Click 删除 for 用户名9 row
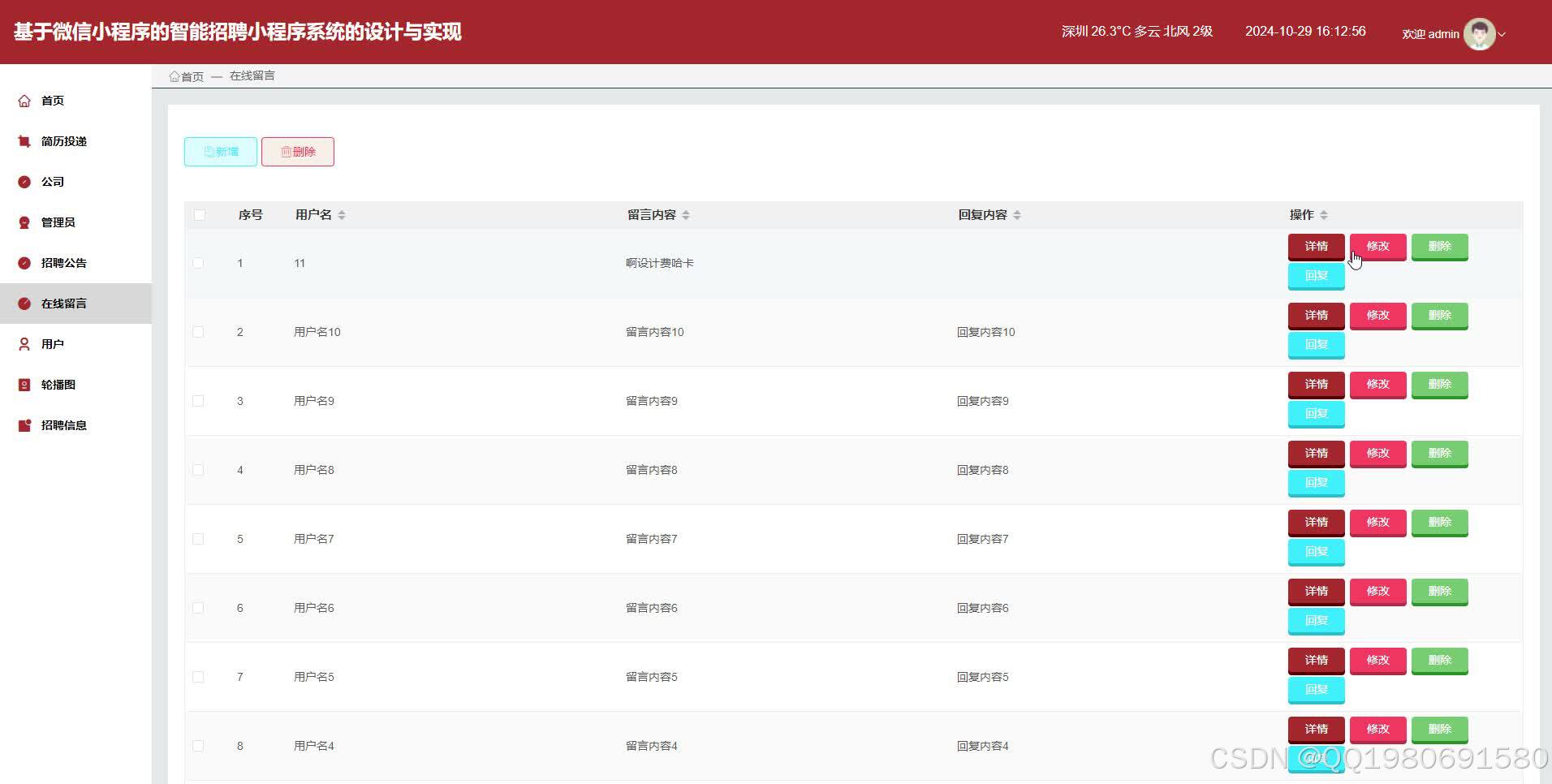This screenshot has width=1552, height=784. [x=1440, y=385]
